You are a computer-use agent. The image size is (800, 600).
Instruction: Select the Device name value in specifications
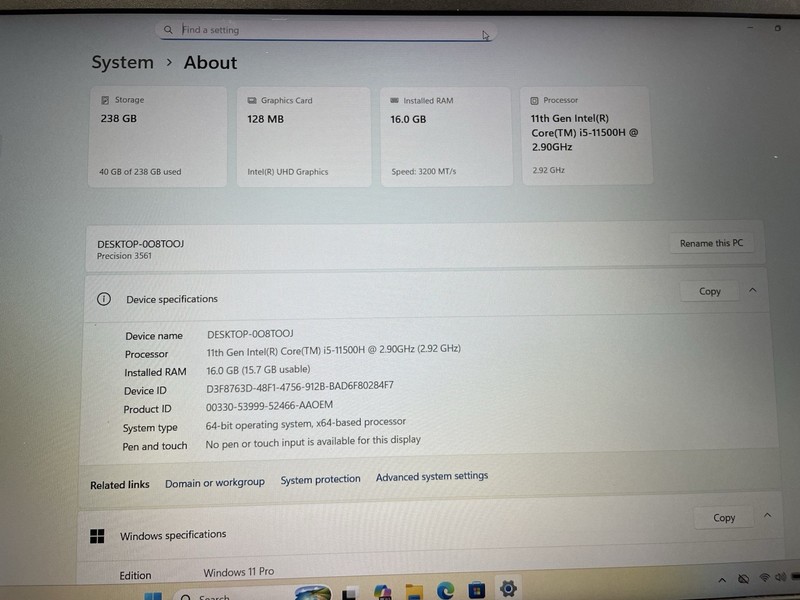(x=250, y=334)
